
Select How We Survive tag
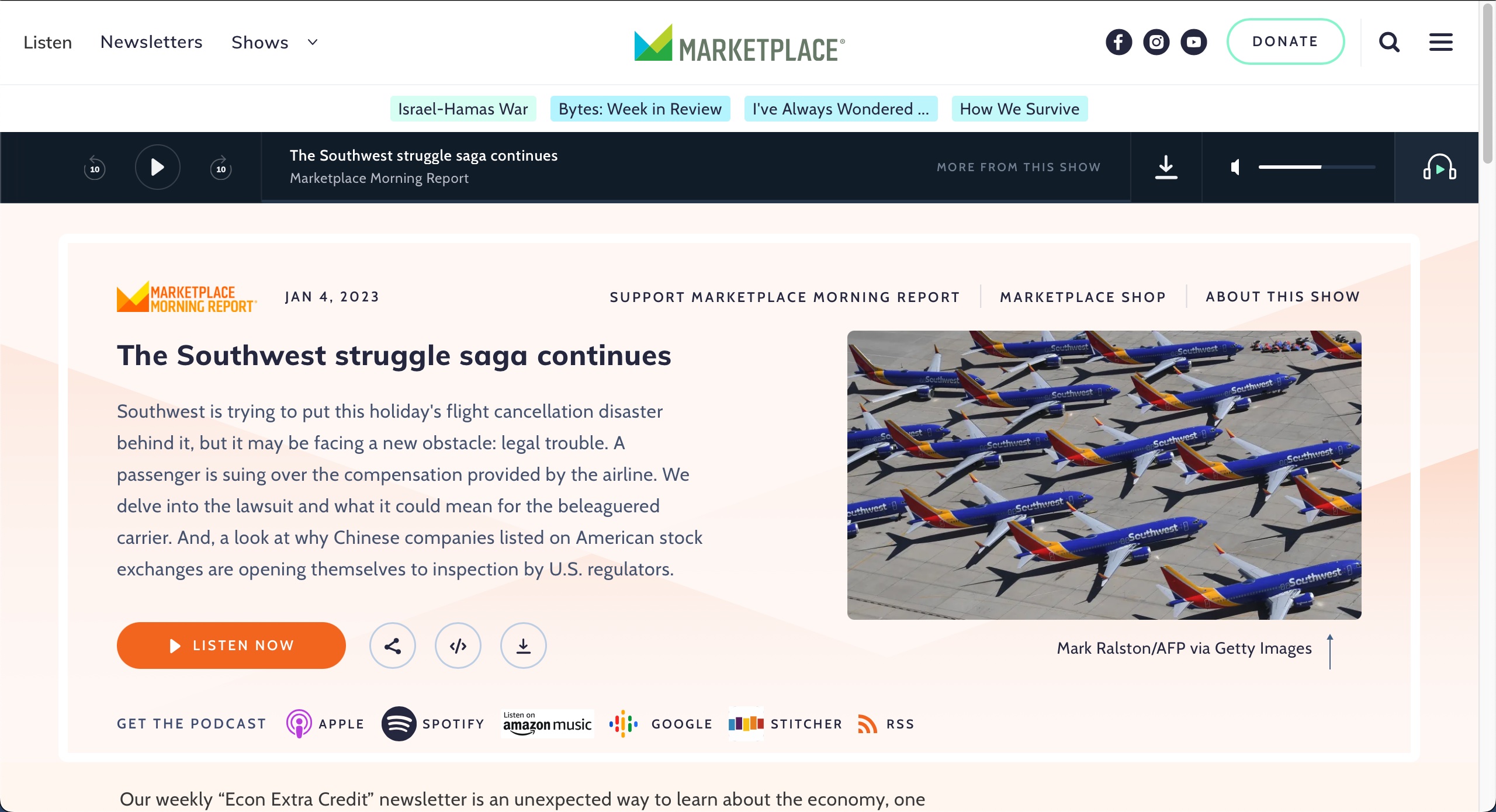(1019, 109)
